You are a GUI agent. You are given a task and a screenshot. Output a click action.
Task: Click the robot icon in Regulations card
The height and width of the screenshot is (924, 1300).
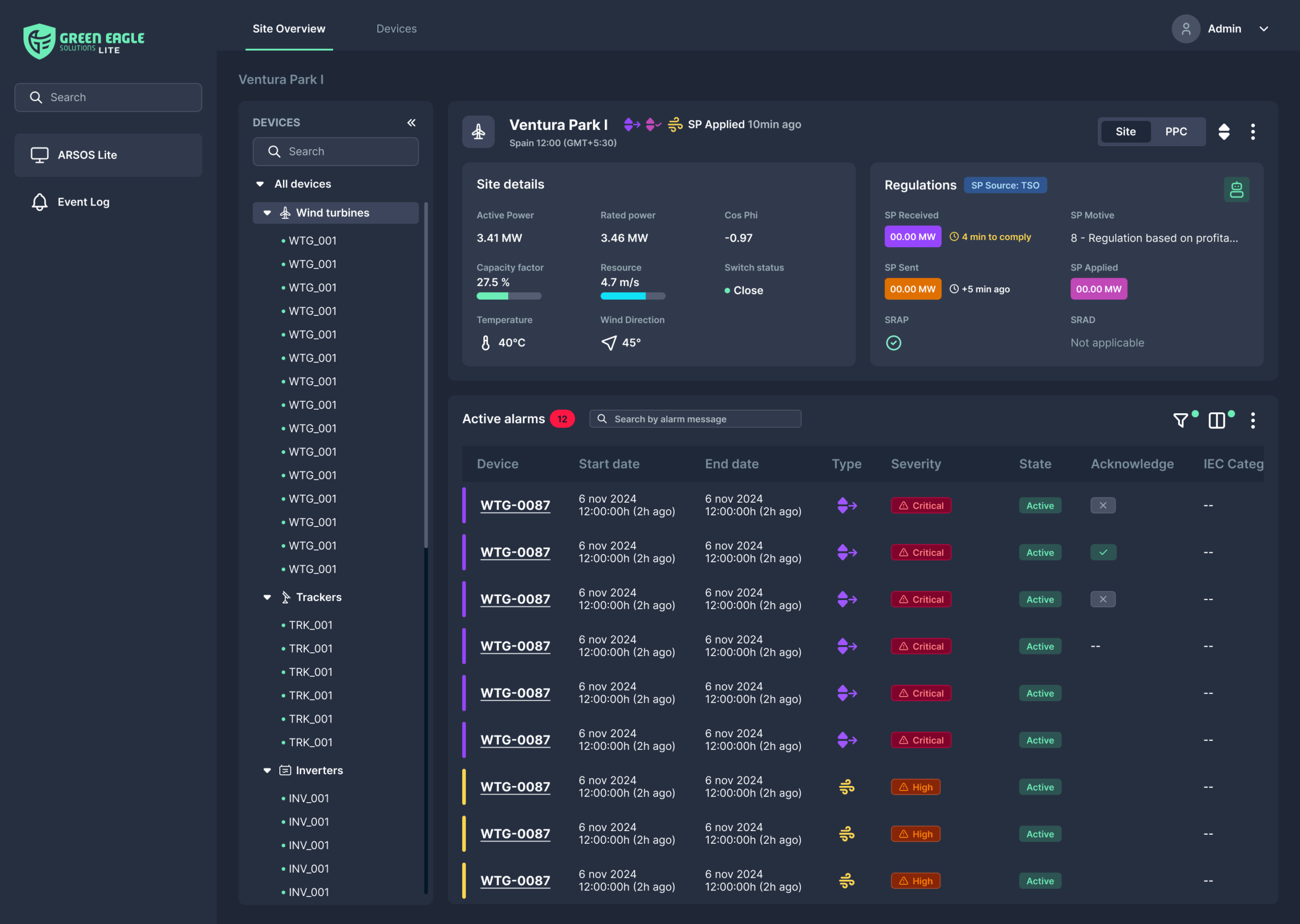coord(1237,189)
